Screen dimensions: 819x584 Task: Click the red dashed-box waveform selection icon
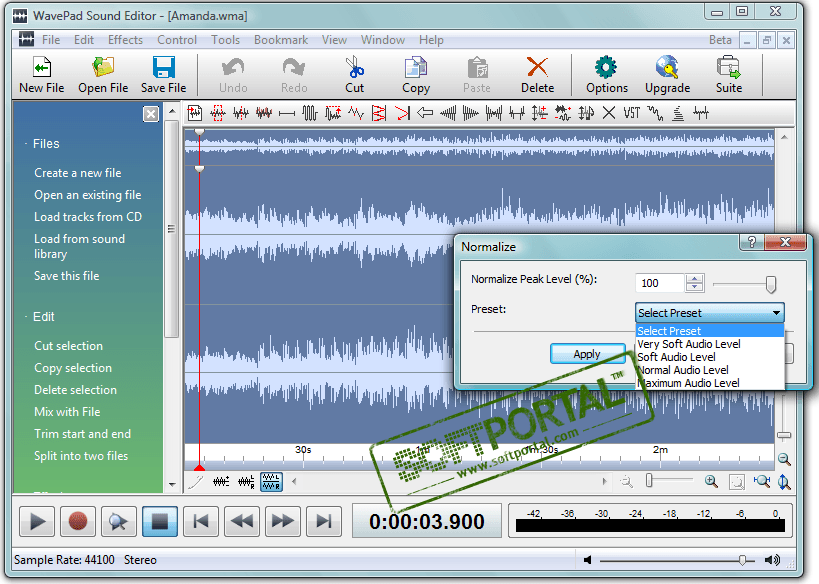[218, 113]
